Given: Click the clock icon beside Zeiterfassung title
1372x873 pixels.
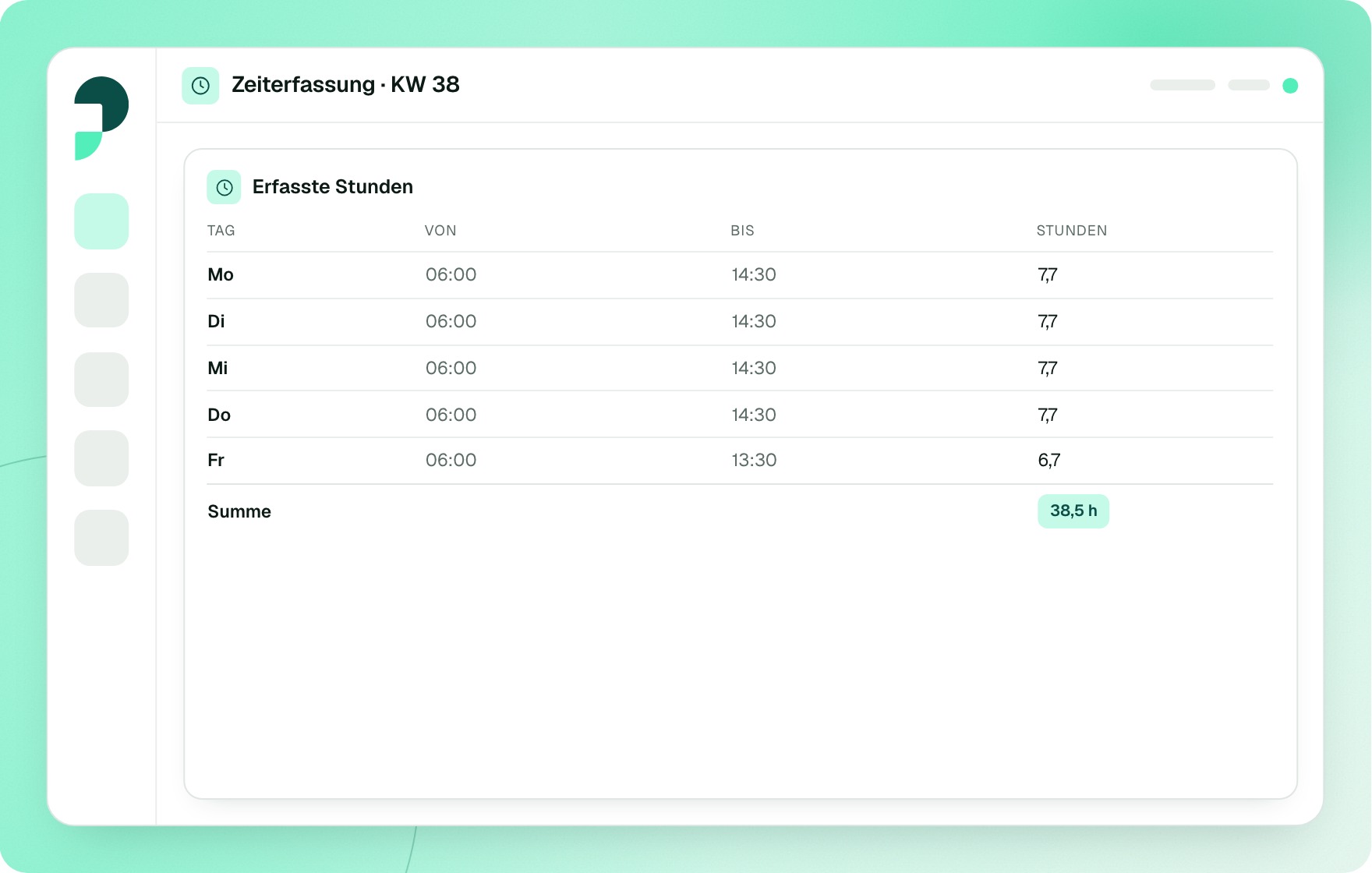Looking at the screenshot, I should point(200,86).
